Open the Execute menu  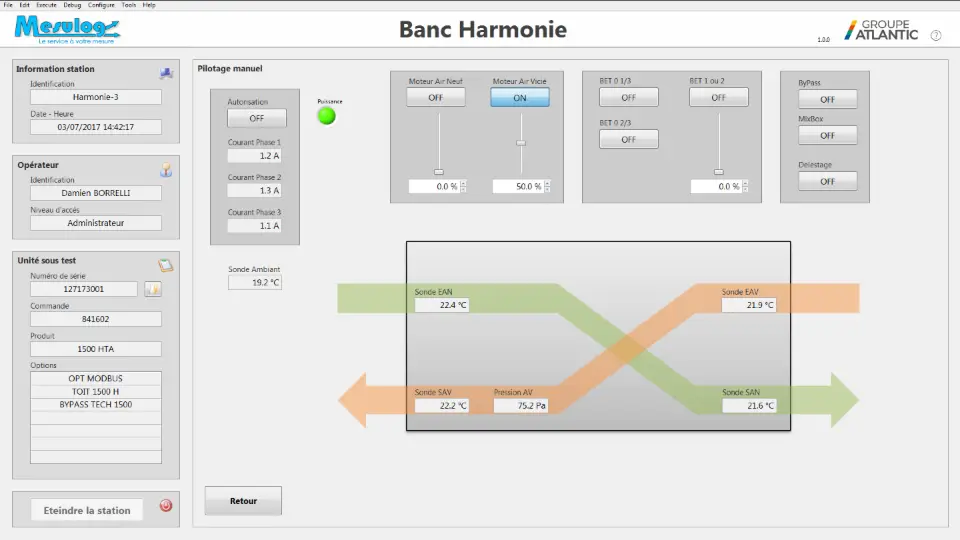pos(47,5)
